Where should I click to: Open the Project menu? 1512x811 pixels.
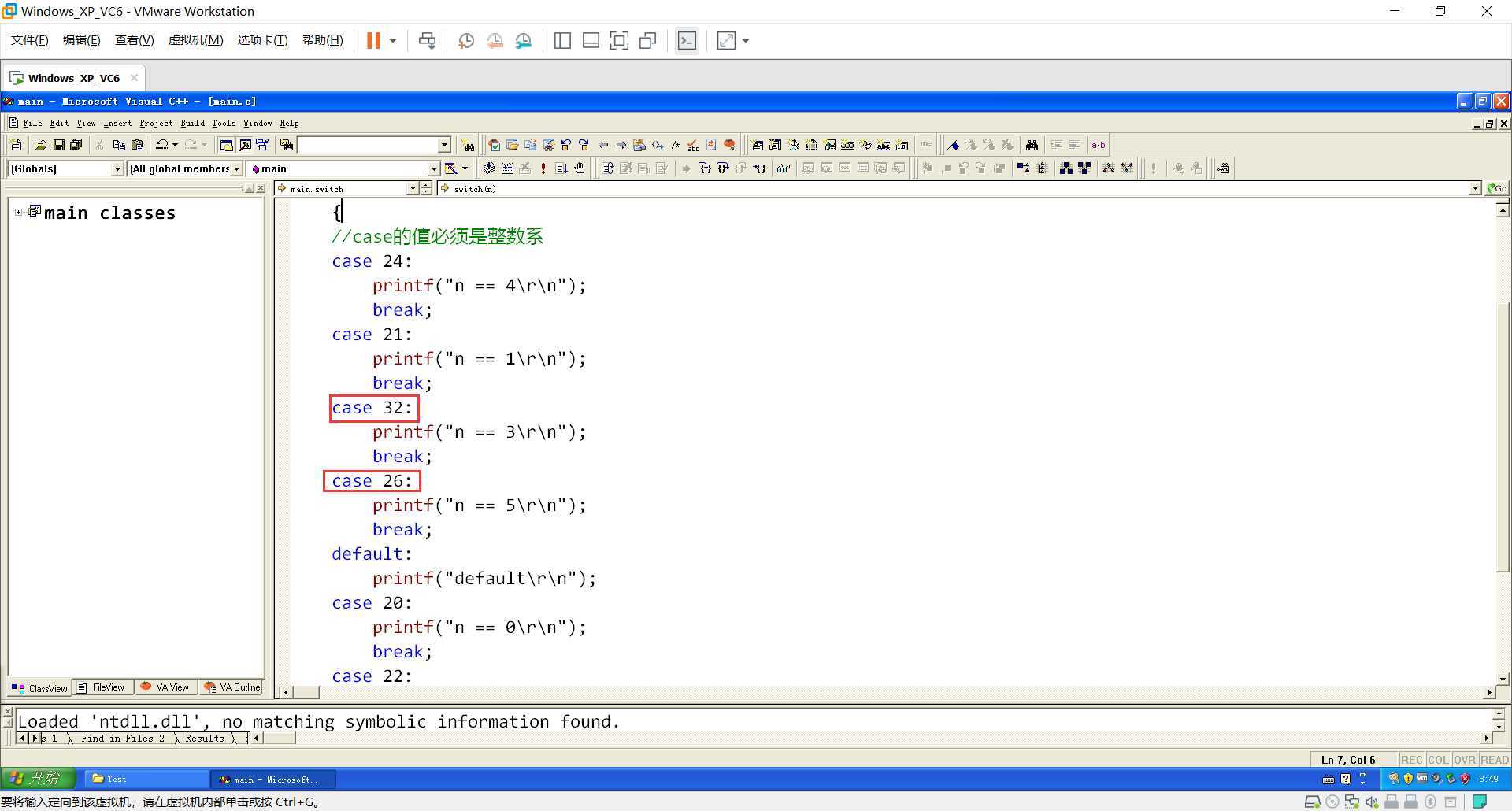point(156,124)
